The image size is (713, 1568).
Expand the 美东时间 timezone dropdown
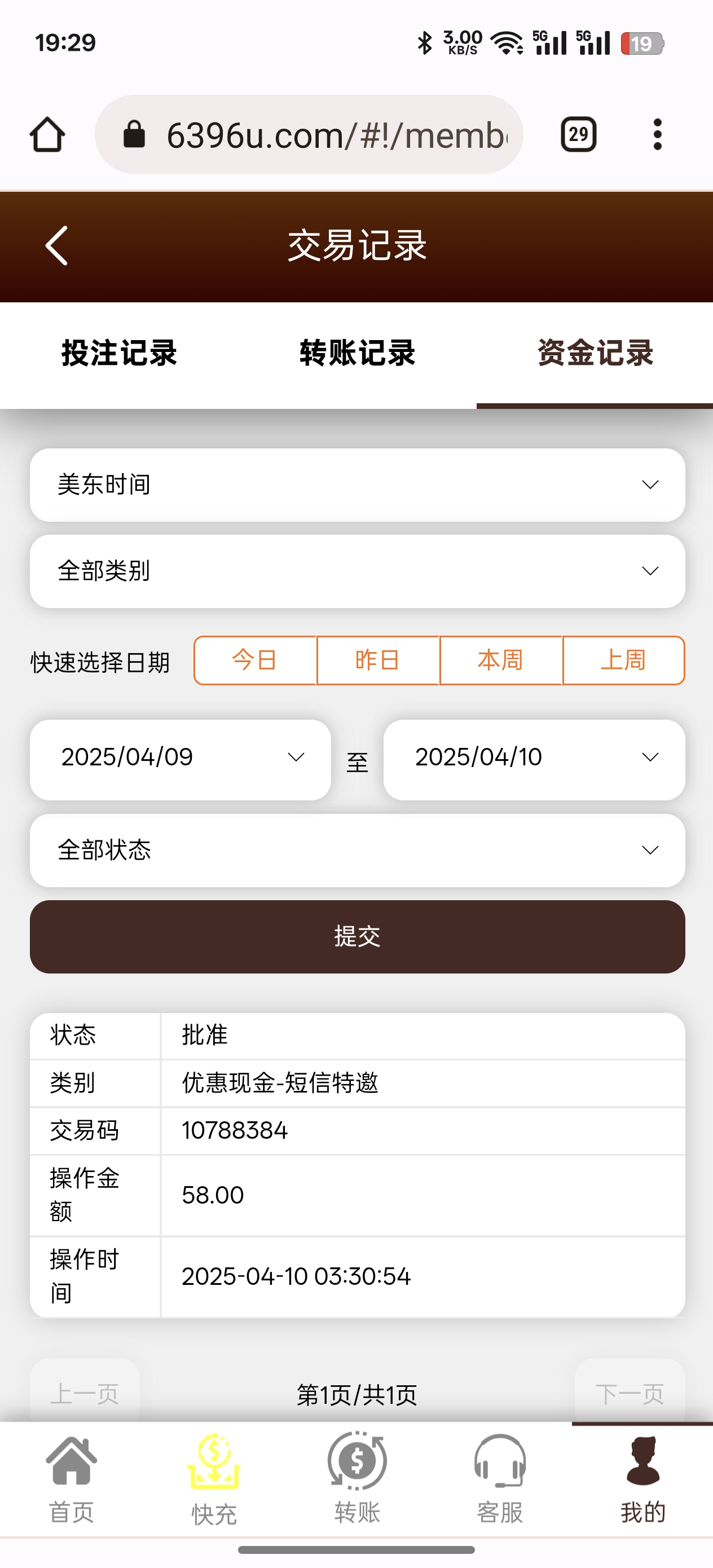357,485
